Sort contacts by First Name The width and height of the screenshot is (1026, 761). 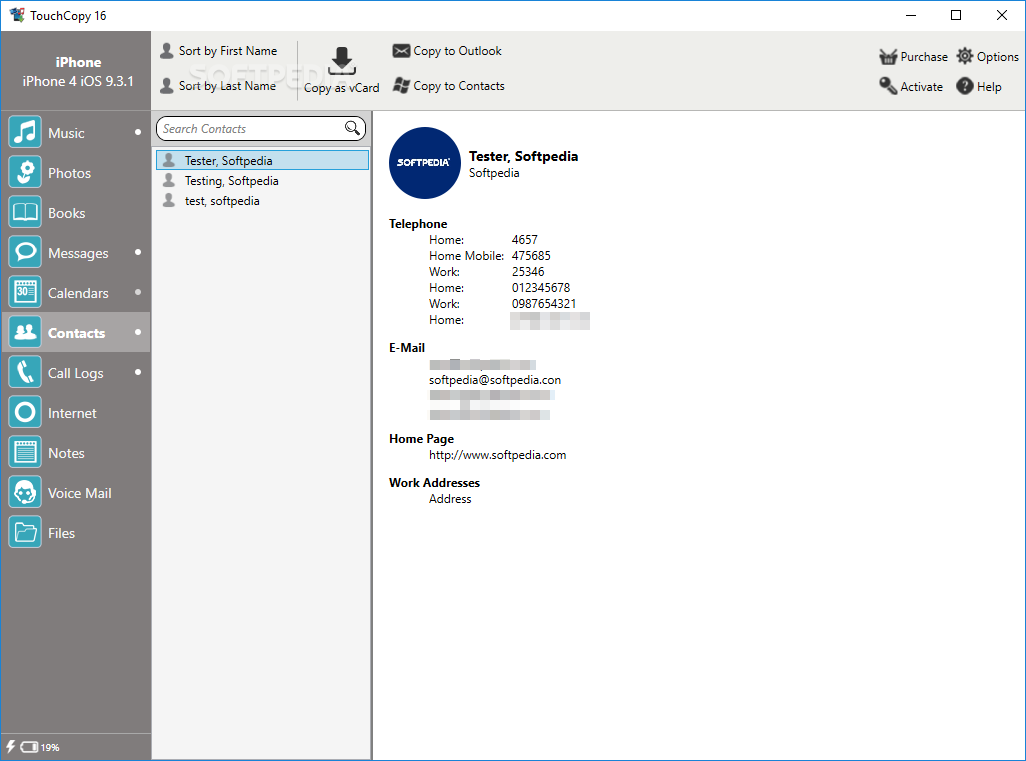[x=228, y=50]
